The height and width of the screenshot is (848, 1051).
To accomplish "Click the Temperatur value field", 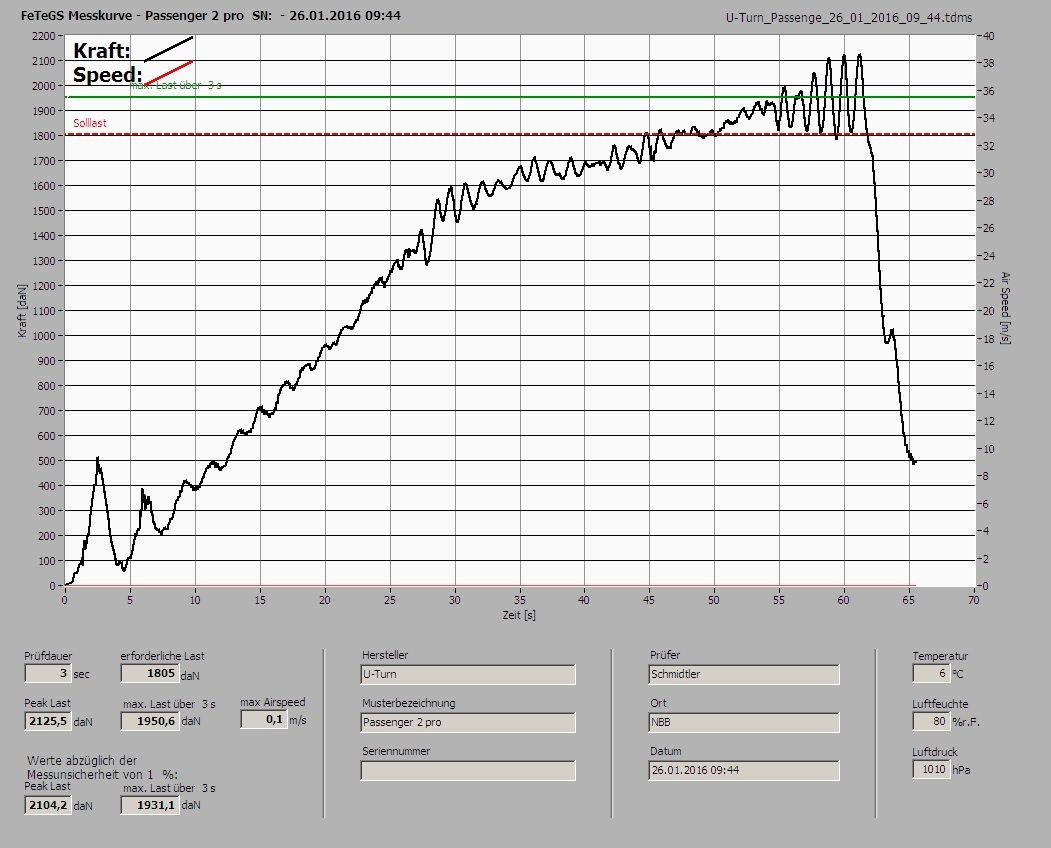I will pyautogui.click(x=930, y=673).
